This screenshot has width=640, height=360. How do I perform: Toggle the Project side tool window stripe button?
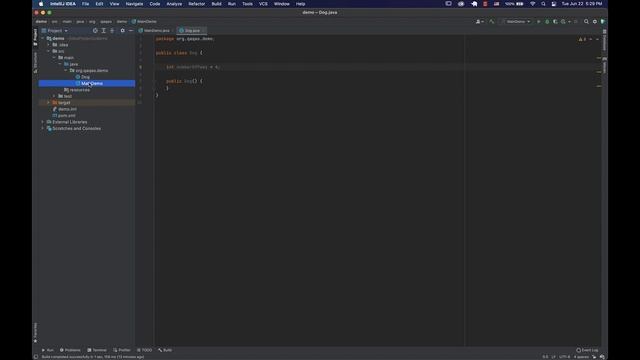[36, 37]
